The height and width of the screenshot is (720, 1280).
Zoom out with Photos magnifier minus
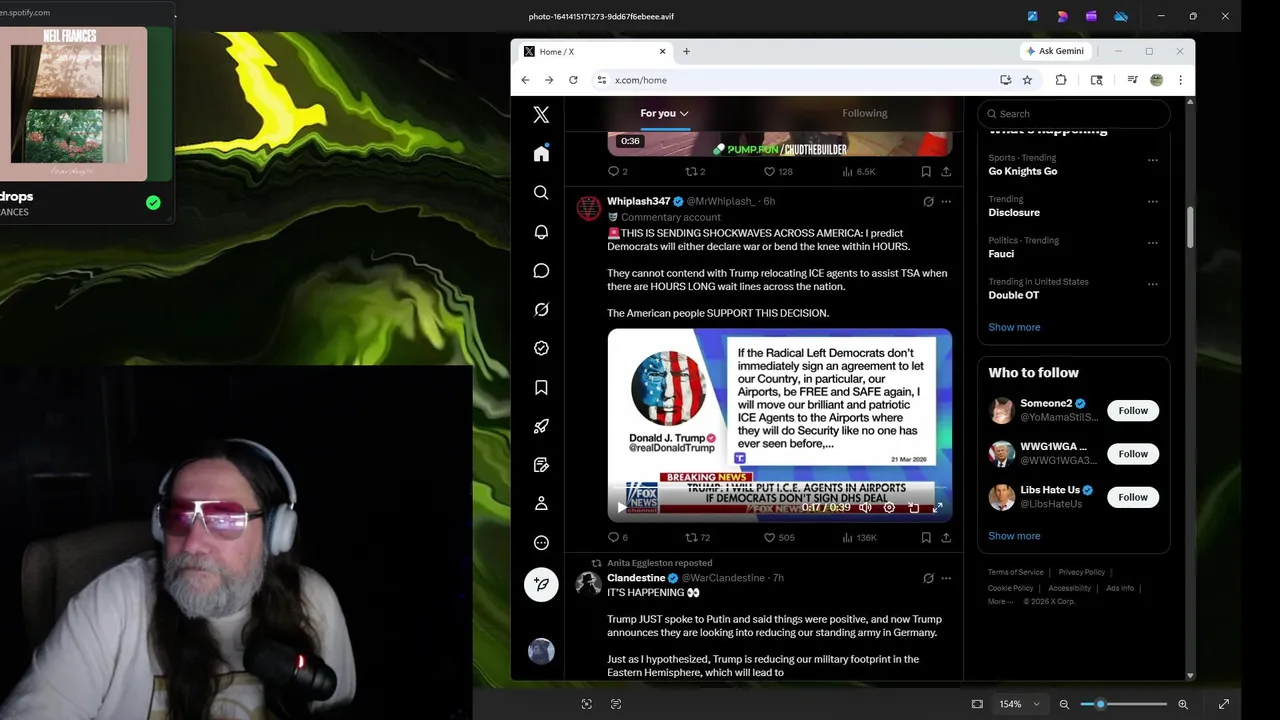coord(1064,704)
